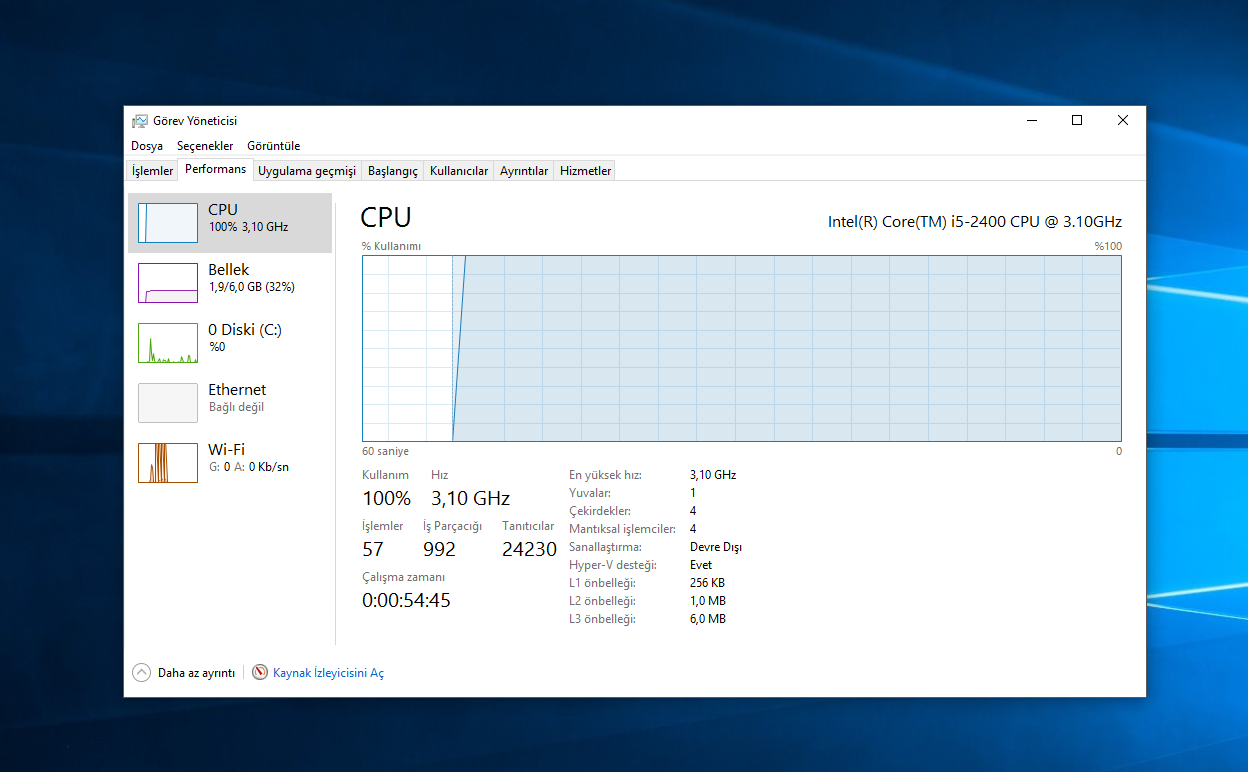This screenshot has height=772, width=1248.
Task: Click the Kaynak İzleyicisi icon
Action: [x=260, y=673]
